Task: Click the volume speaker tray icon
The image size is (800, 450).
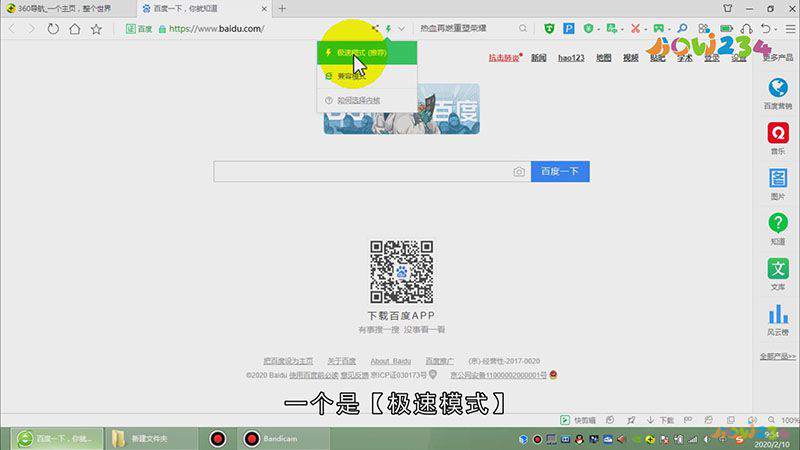Action: pyautogui.click(x=707, y=439)
